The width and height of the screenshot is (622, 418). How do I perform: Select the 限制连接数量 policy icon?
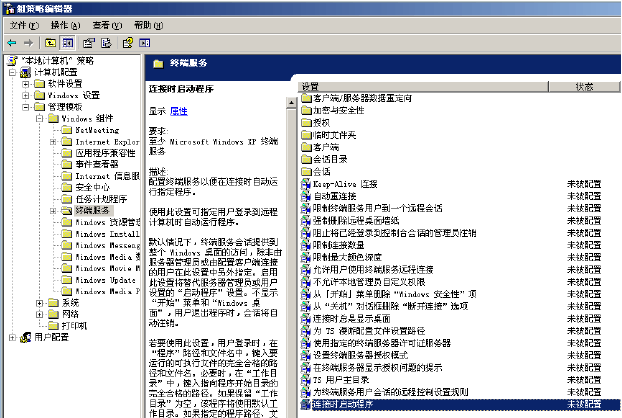click(306, 245)
